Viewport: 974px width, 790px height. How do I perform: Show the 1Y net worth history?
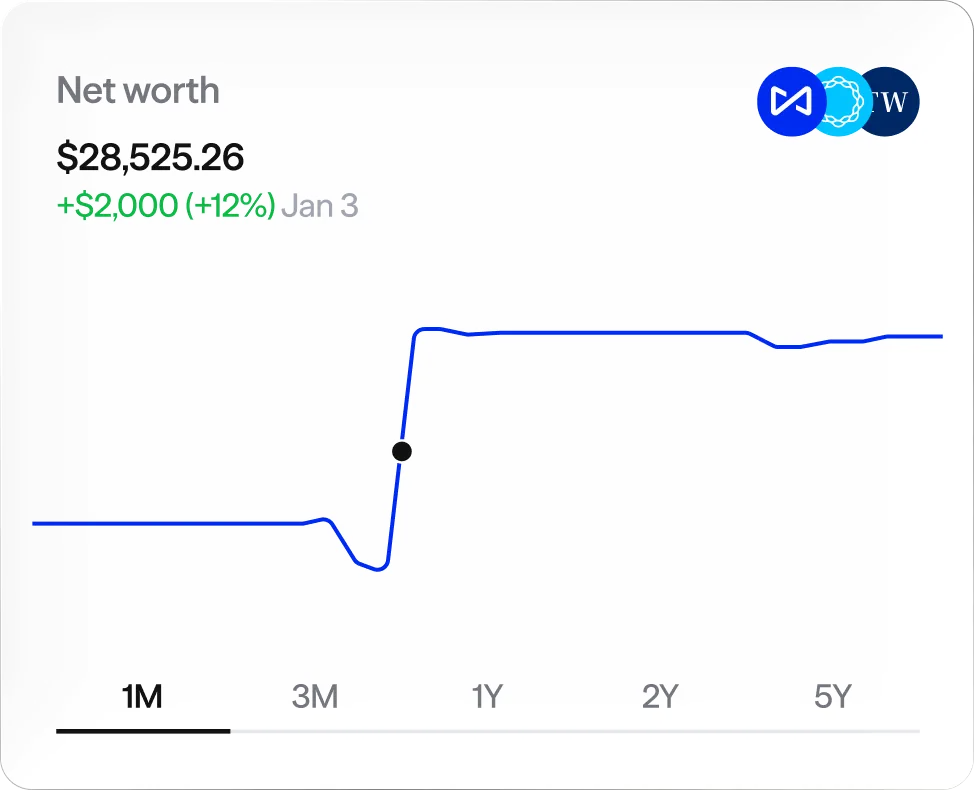click(486, 696)
